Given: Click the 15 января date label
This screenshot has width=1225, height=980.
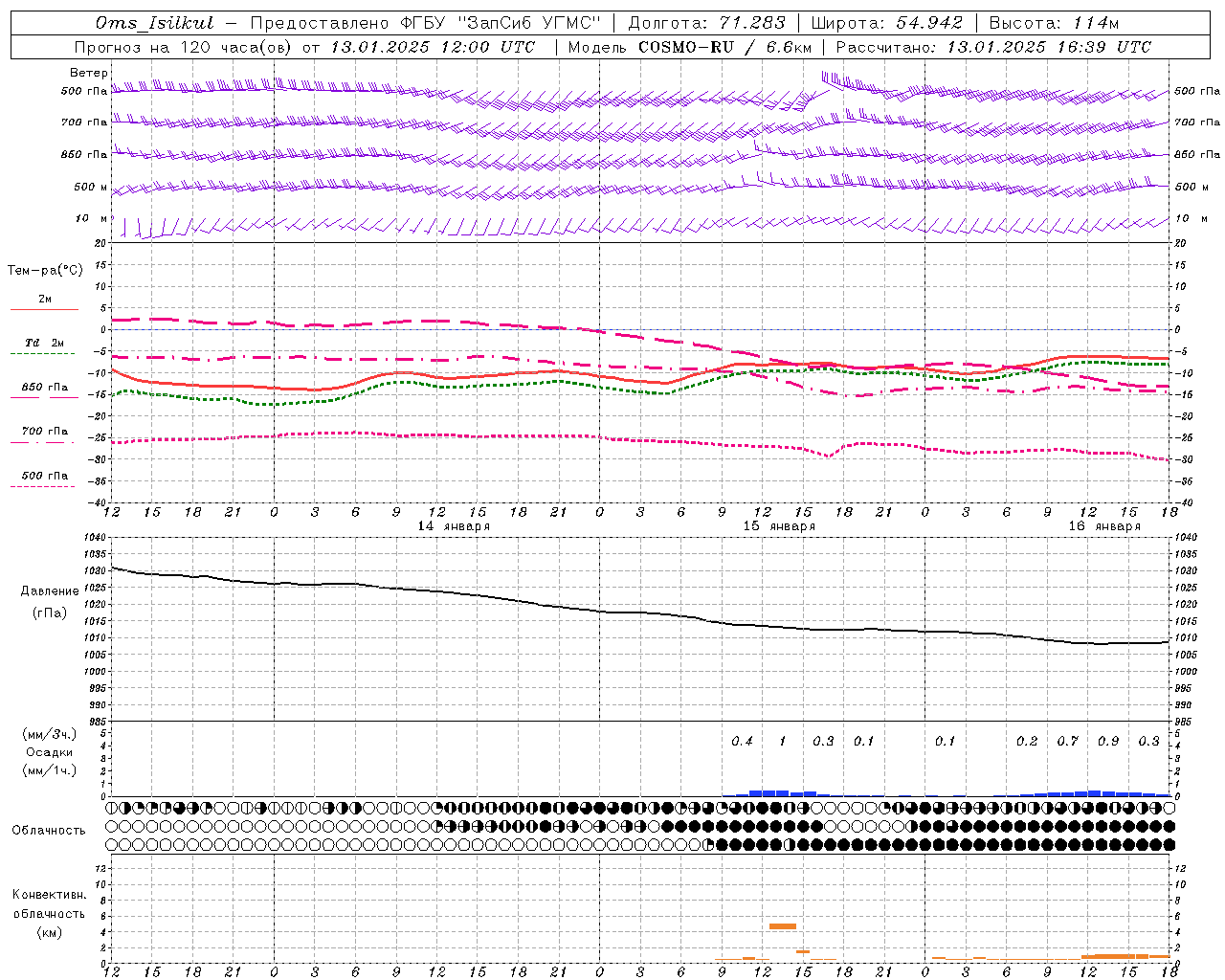Looking at the screenshot, I should coord(779,526).
